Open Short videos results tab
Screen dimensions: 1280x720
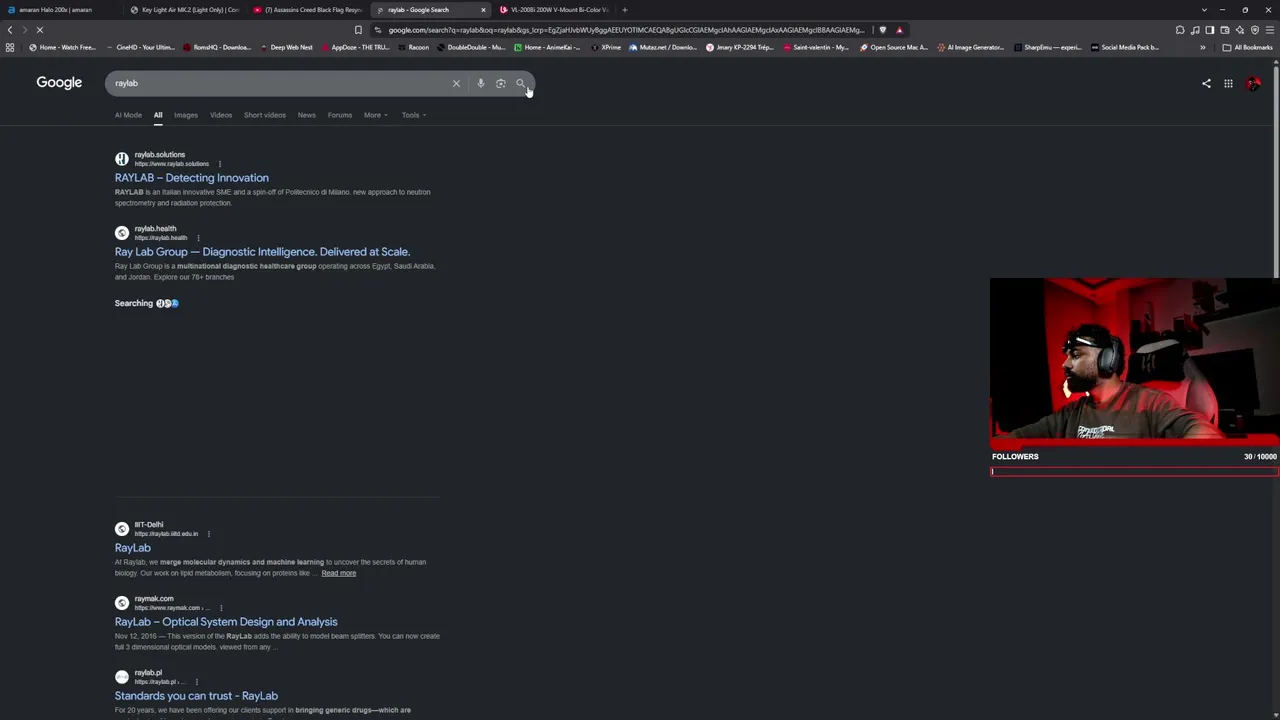coord(265,115)
